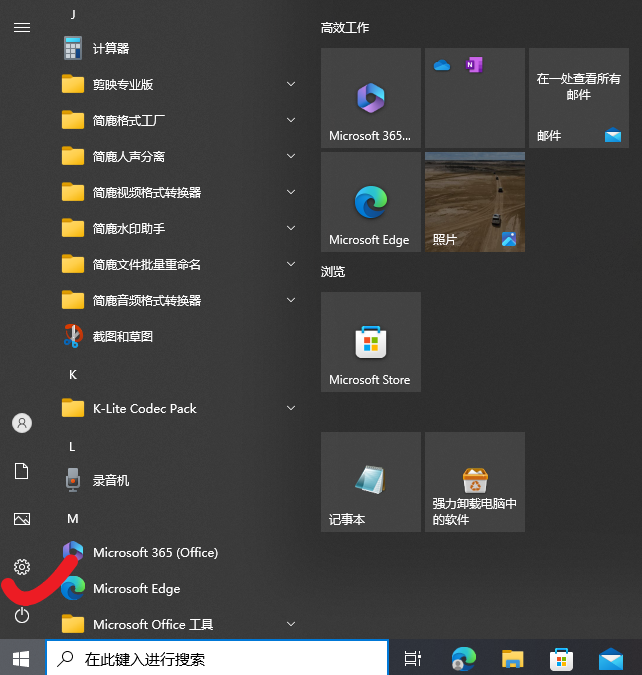
Task: Open the OneNote icon in tile folder
Action: (474, 65)
